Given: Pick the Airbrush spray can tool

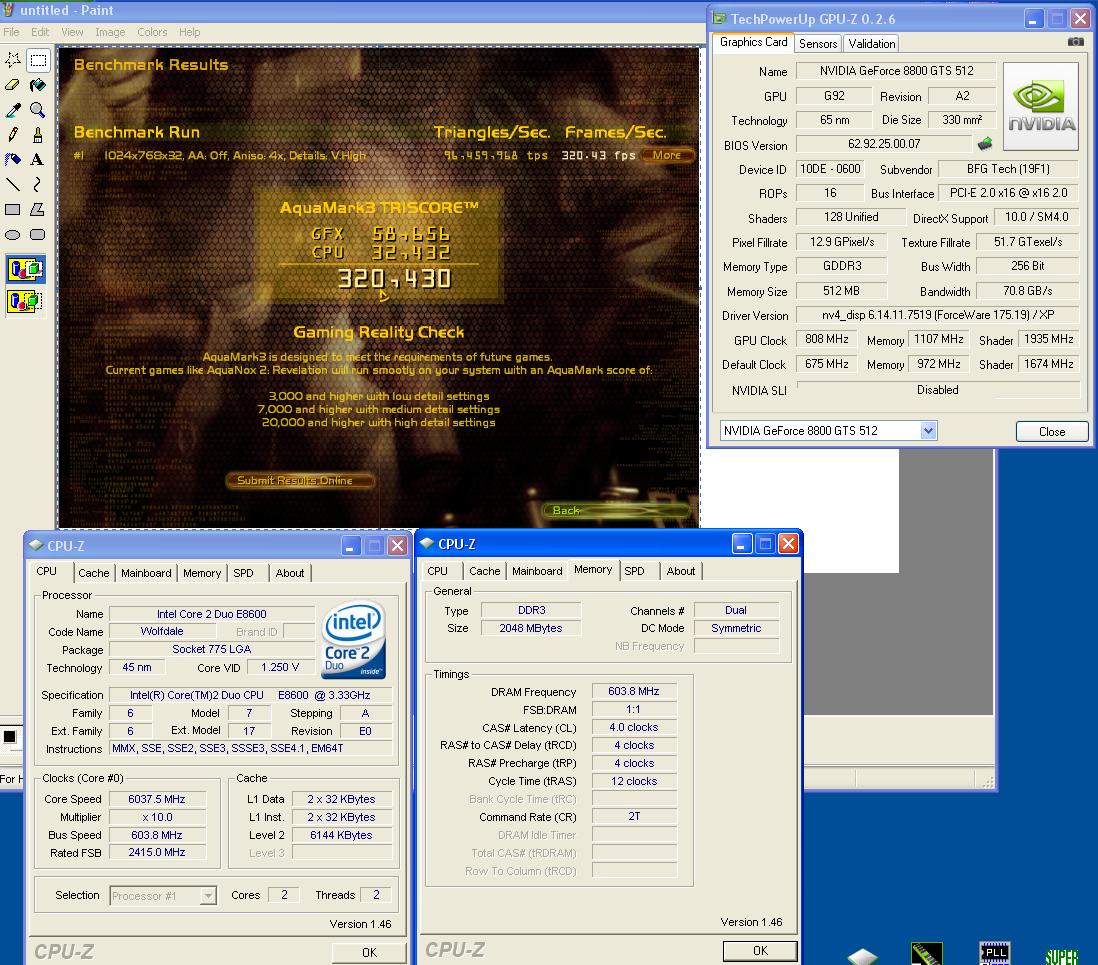Looking at the screenshot, I should pos(13,160).
